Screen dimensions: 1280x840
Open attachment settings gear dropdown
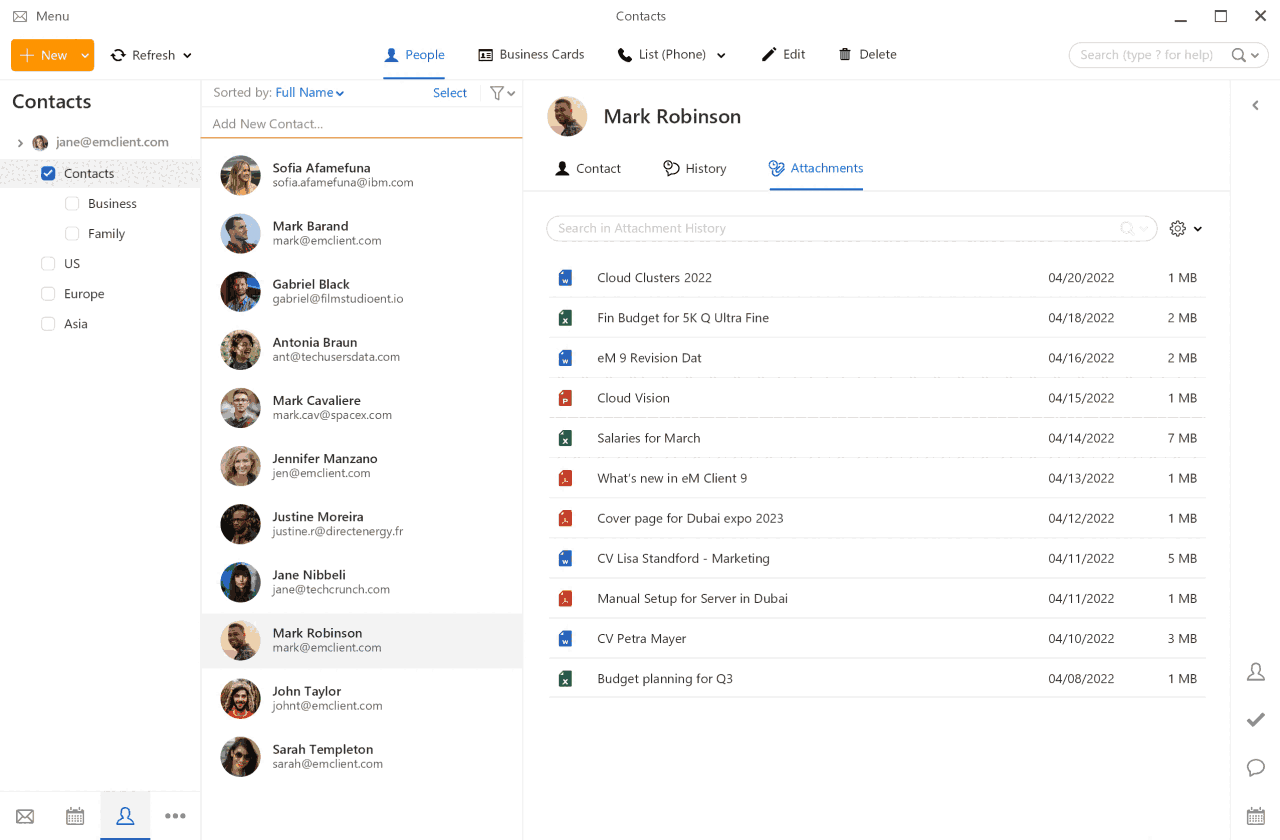click(1185, 229)
